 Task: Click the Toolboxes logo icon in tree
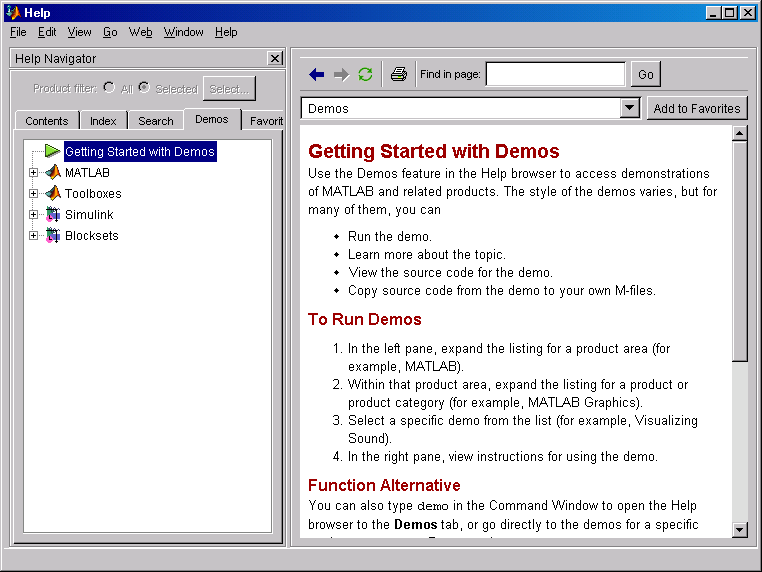pyautogui.click(x=53, y=193)
